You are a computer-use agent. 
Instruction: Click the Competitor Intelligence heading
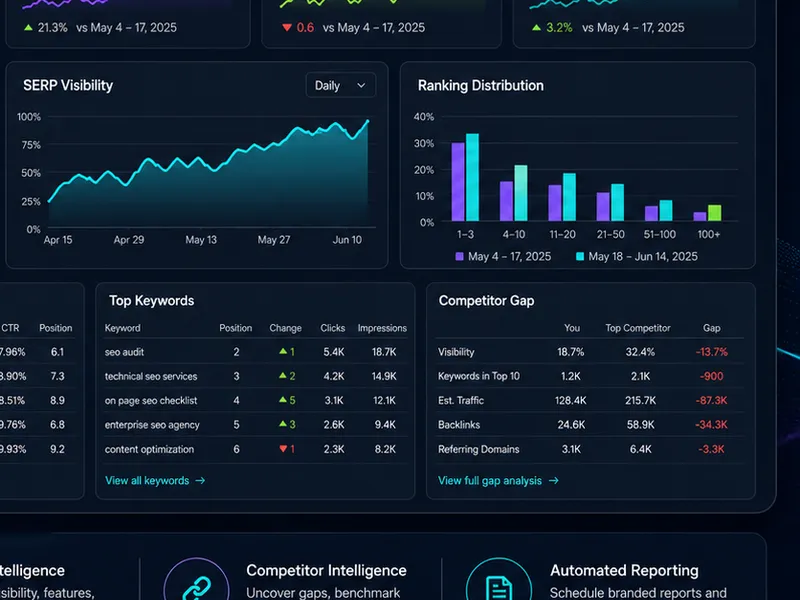327,570
